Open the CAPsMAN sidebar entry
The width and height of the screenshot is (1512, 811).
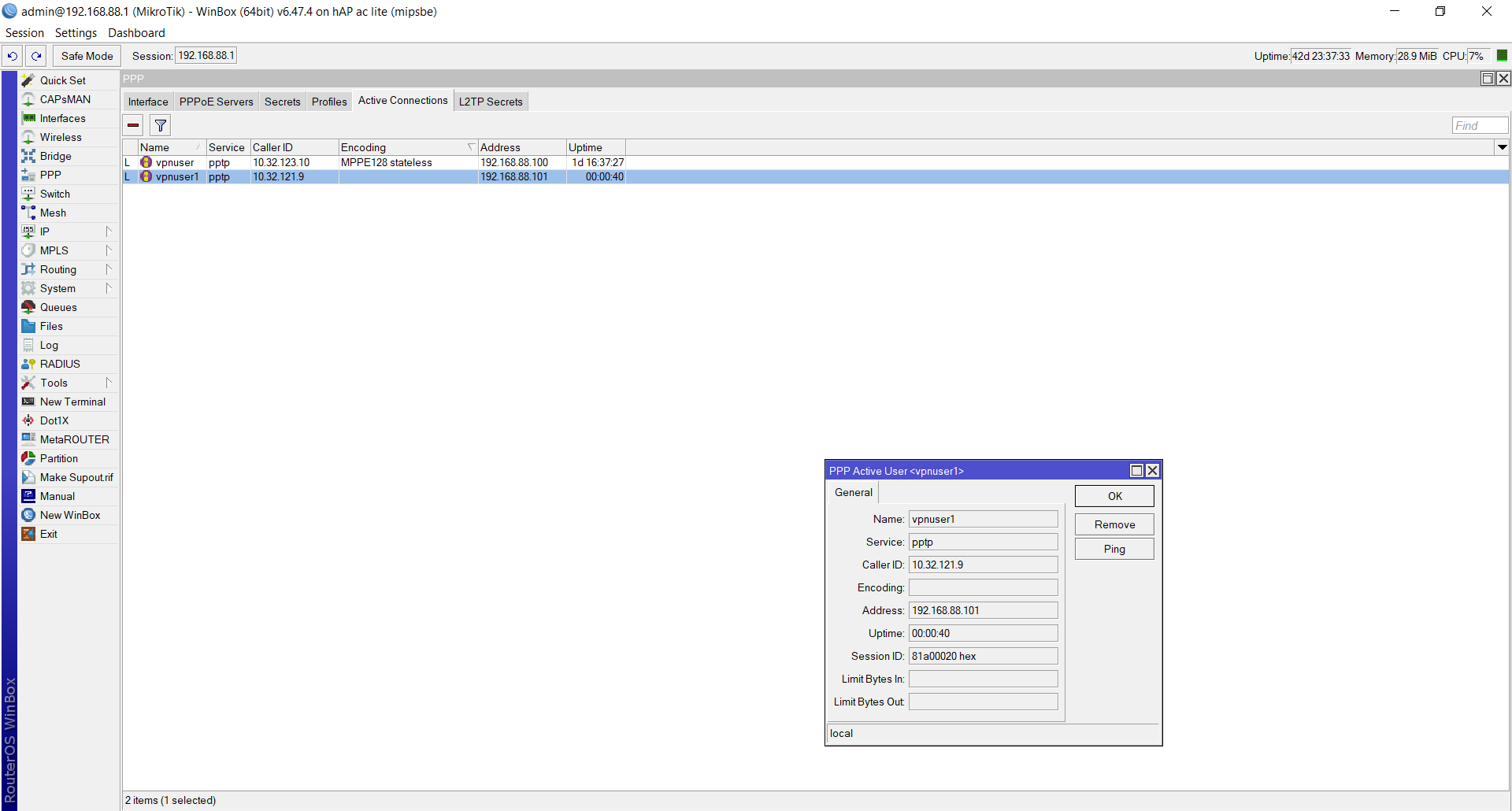[x=69, y=99]
